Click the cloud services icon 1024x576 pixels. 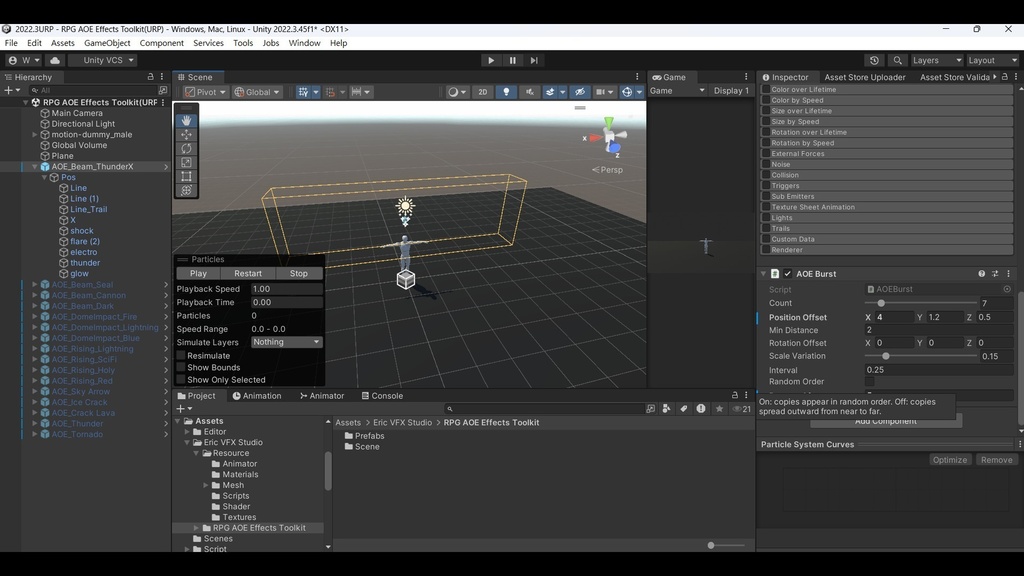[55, 60]
